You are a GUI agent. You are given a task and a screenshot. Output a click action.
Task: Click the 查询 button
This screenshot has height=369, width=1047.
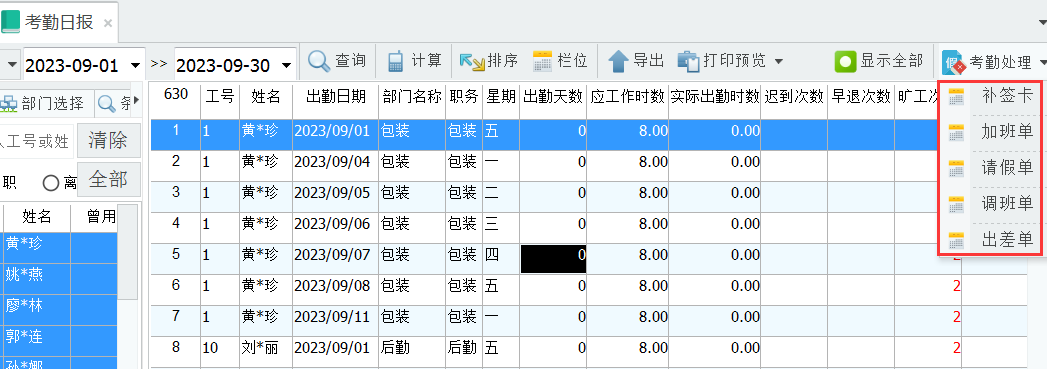338,61
